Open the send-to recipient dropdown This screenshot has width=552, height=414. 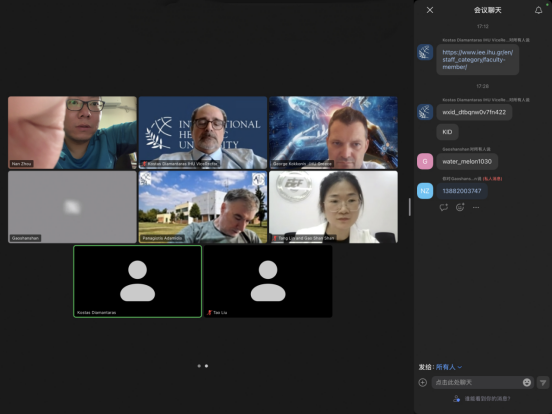pos(449,367)
